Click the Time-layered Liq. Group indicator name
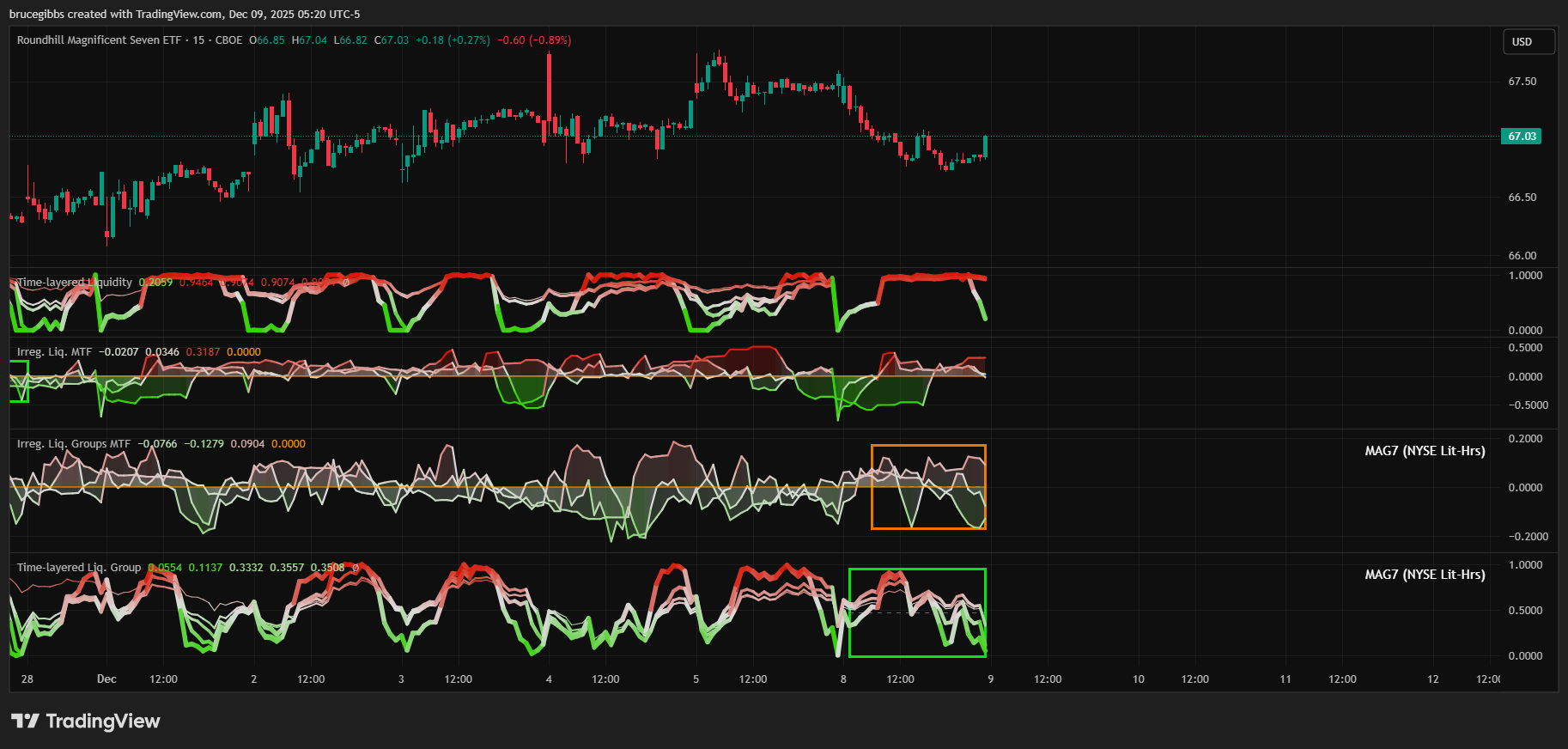1568x749 pixels. tap(79, 568)
